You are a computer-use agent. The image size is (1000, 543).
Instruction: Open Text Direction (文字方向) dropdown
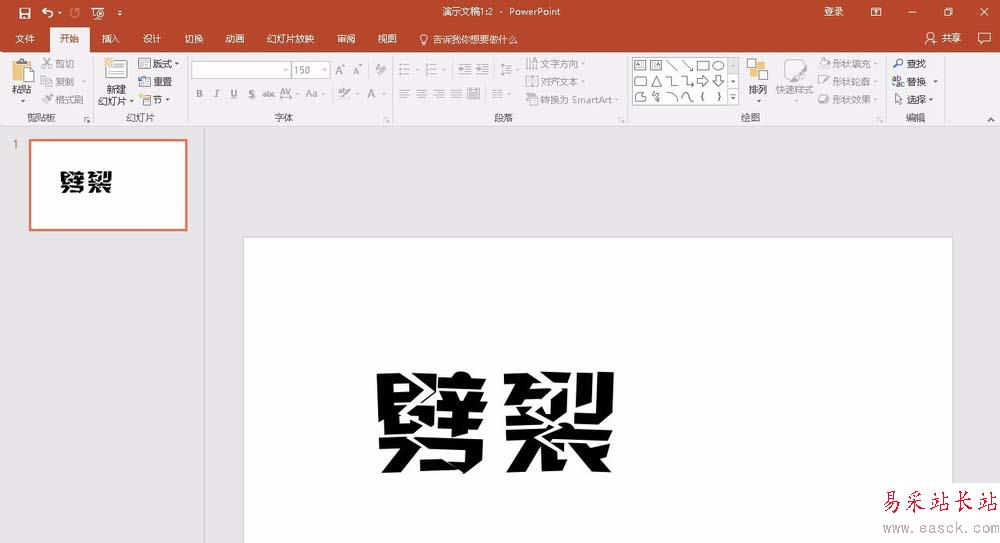555,64
